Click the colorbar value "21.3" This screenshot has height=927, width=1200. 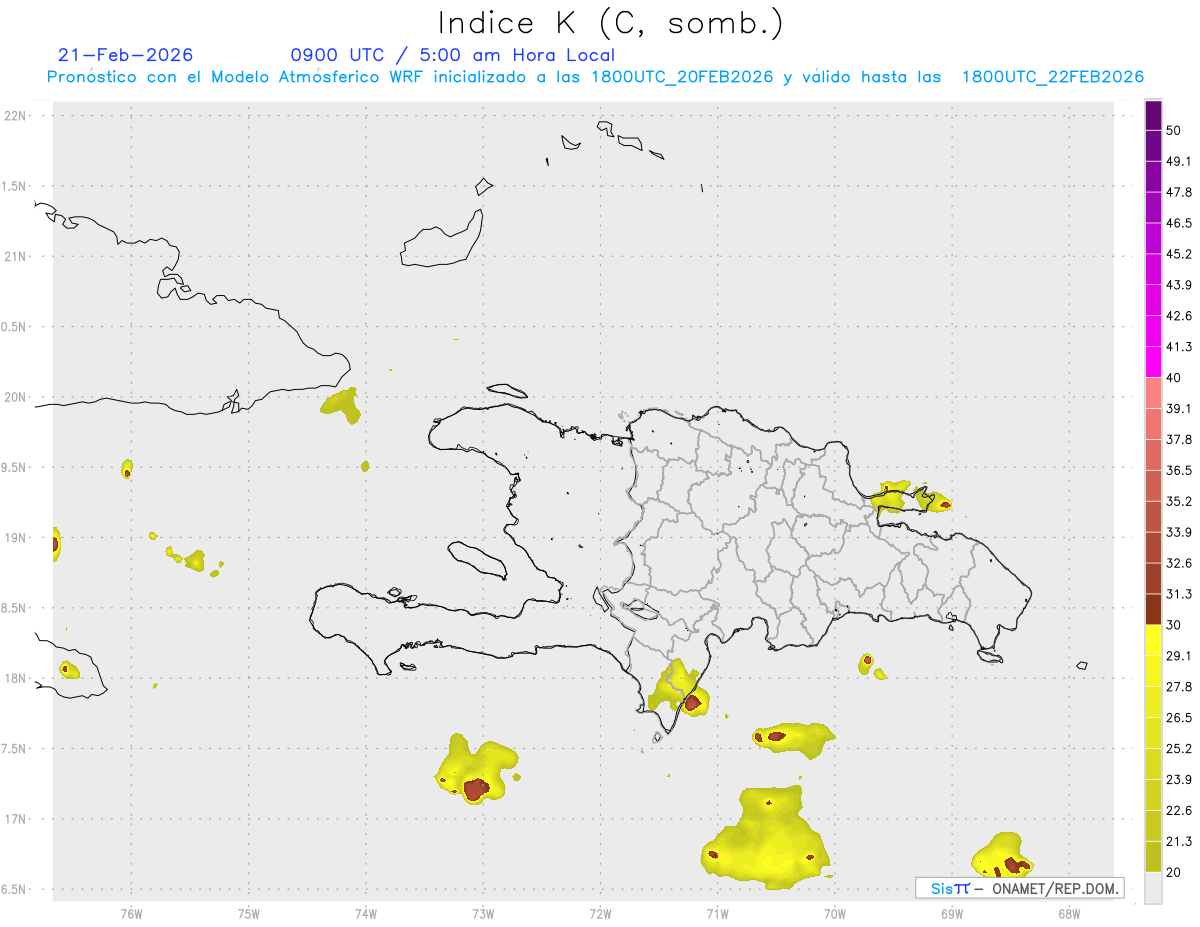[x=1179, y=842]
